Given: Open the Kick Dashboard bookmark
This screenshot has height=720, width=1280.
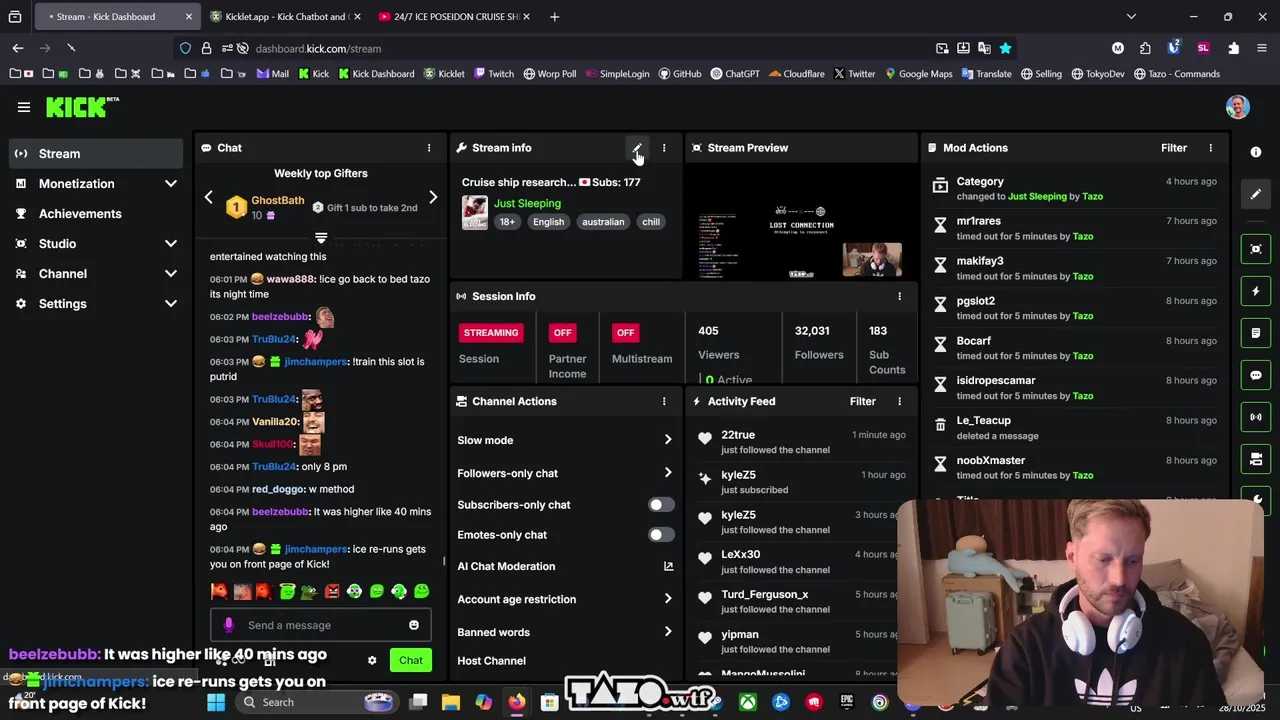Looking at the screenshot, I should pyautogui.click(x=376, y=74).
